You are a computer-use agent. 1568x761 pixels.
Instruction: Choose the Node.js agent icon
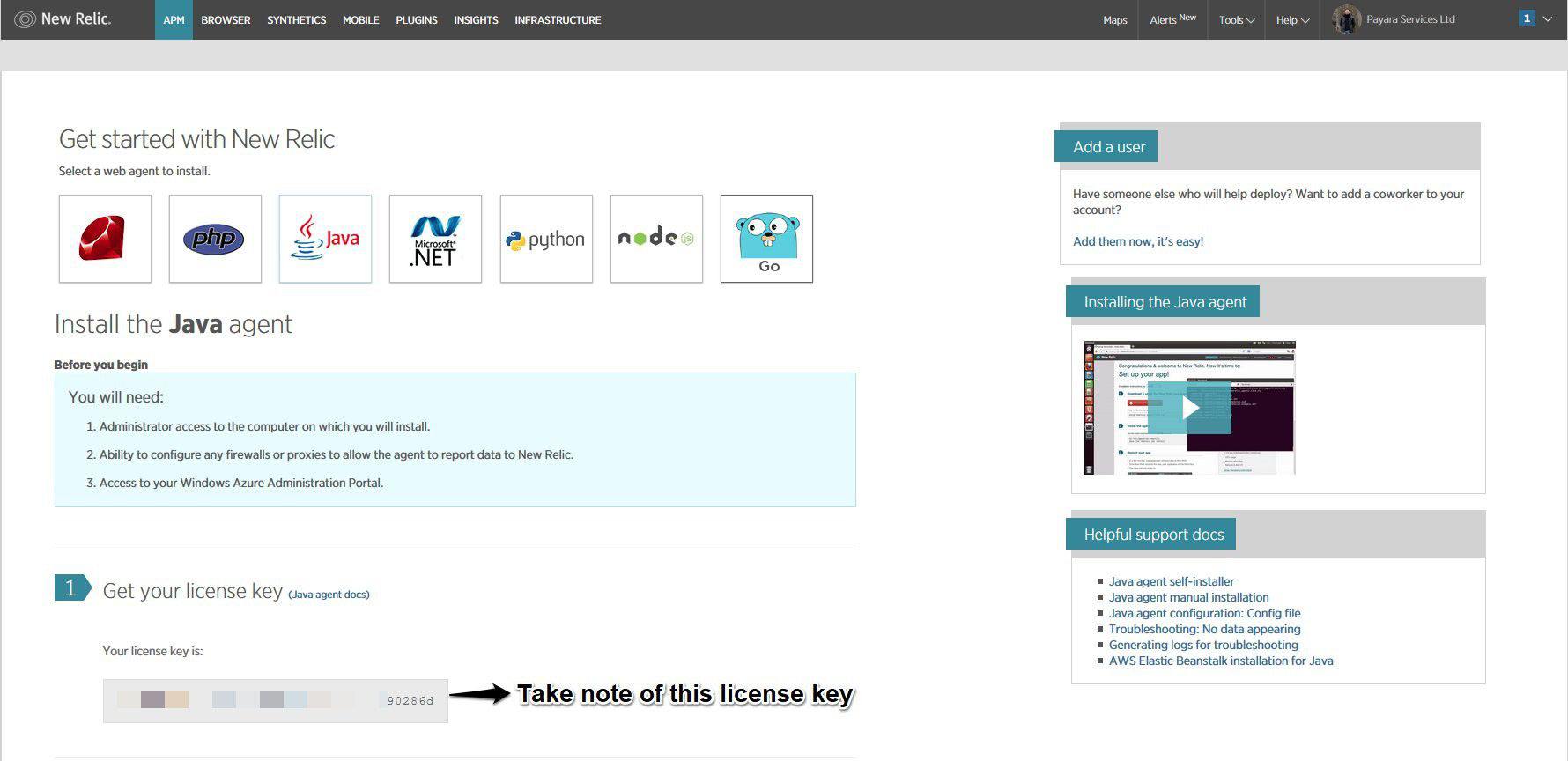coord(656,239)
